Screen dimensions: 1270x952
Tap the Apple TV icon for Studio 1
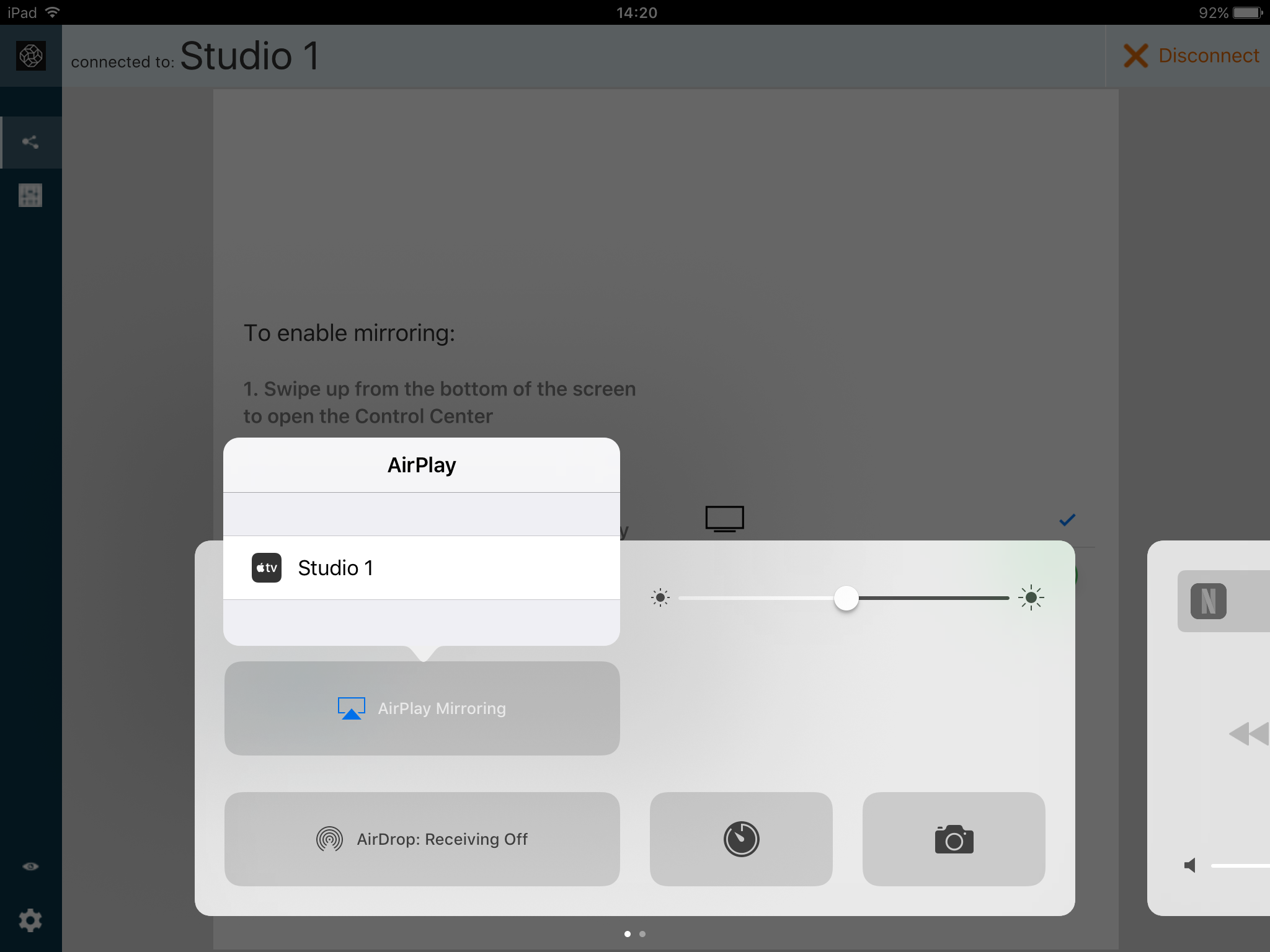266,568
